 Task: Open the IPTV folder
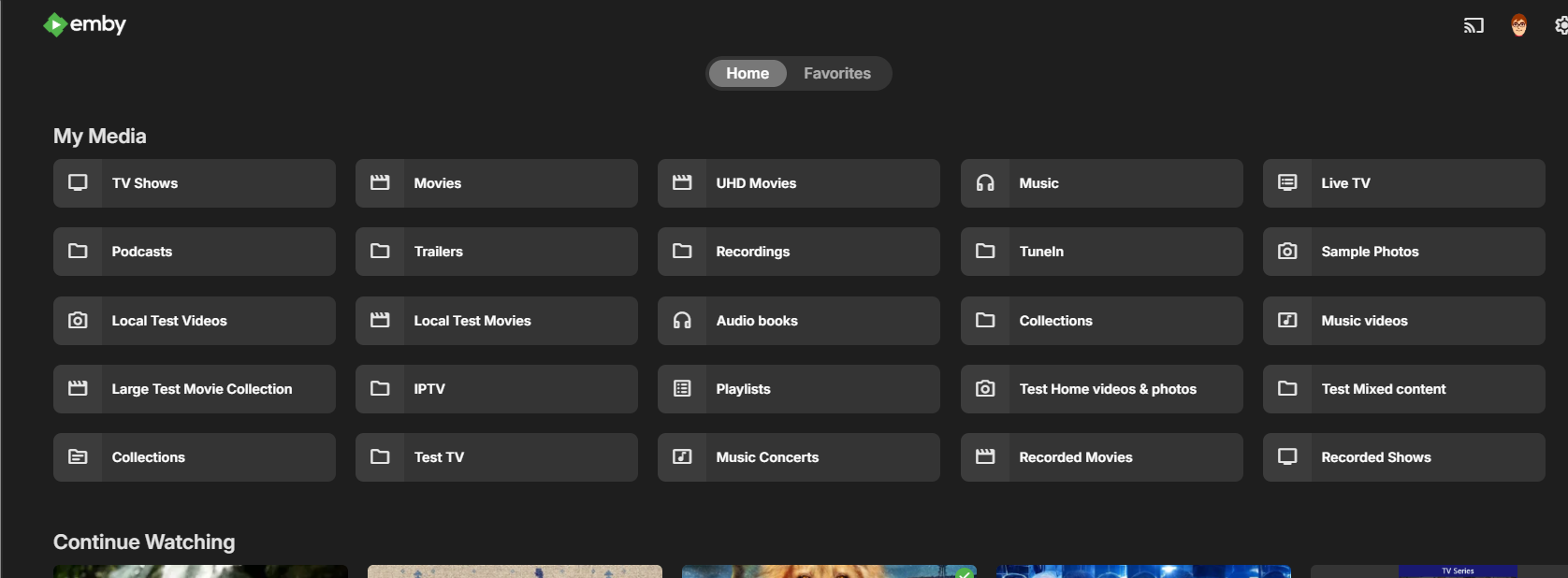coord(496,389)
